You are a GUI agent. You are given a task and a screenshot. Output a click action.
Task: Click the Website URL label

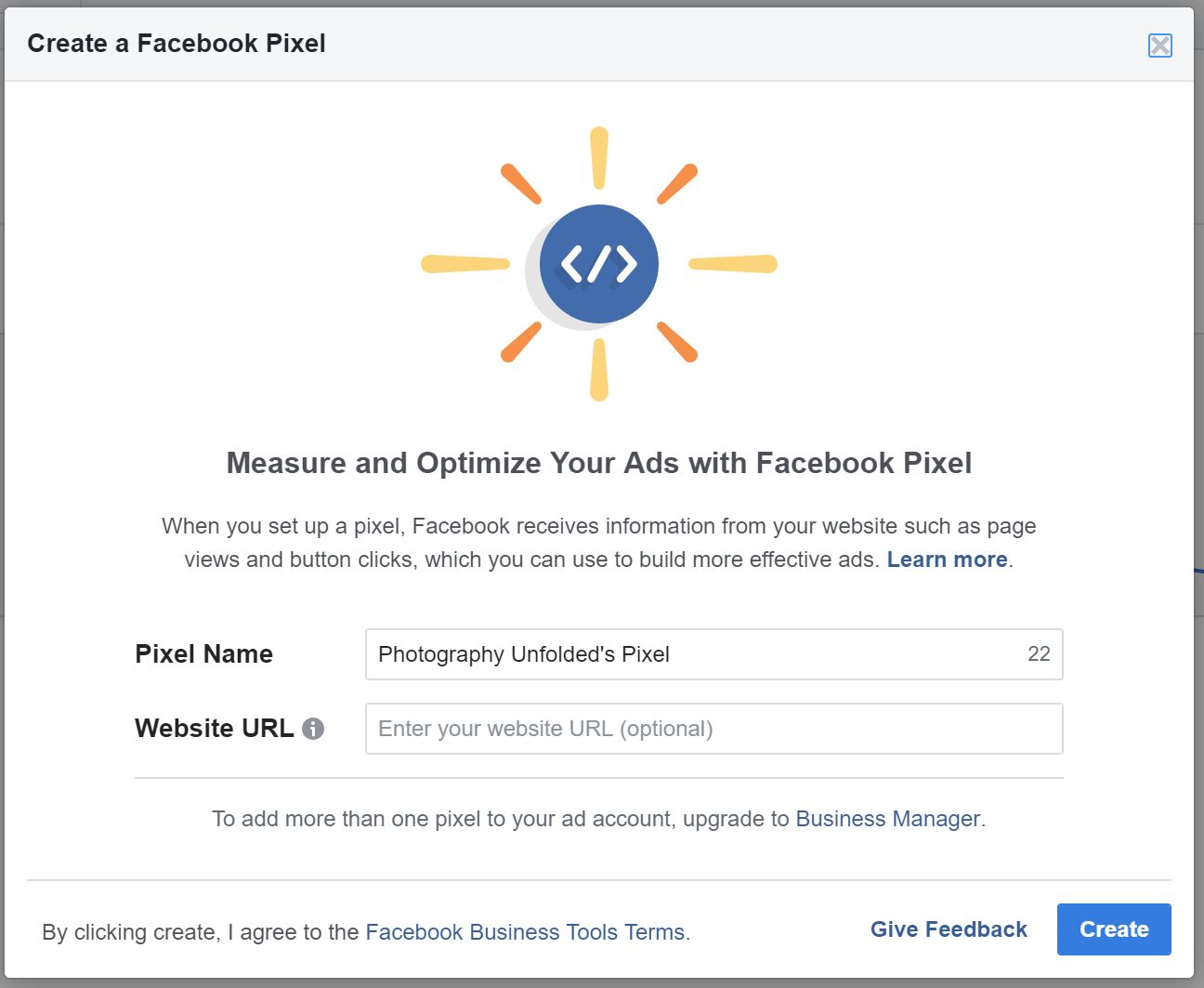[214, 729]
